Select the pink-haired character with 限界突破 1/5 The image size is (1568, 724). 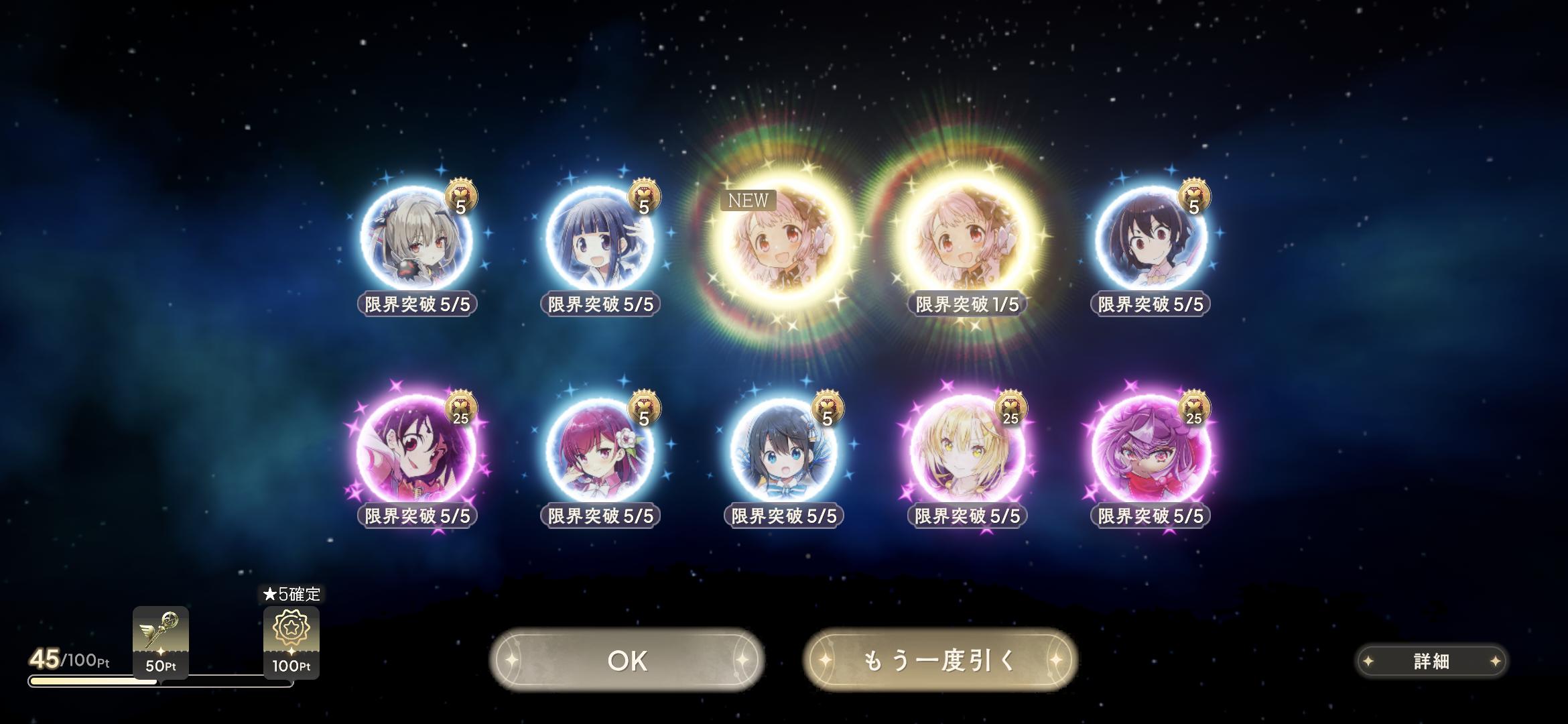(967, 239)
